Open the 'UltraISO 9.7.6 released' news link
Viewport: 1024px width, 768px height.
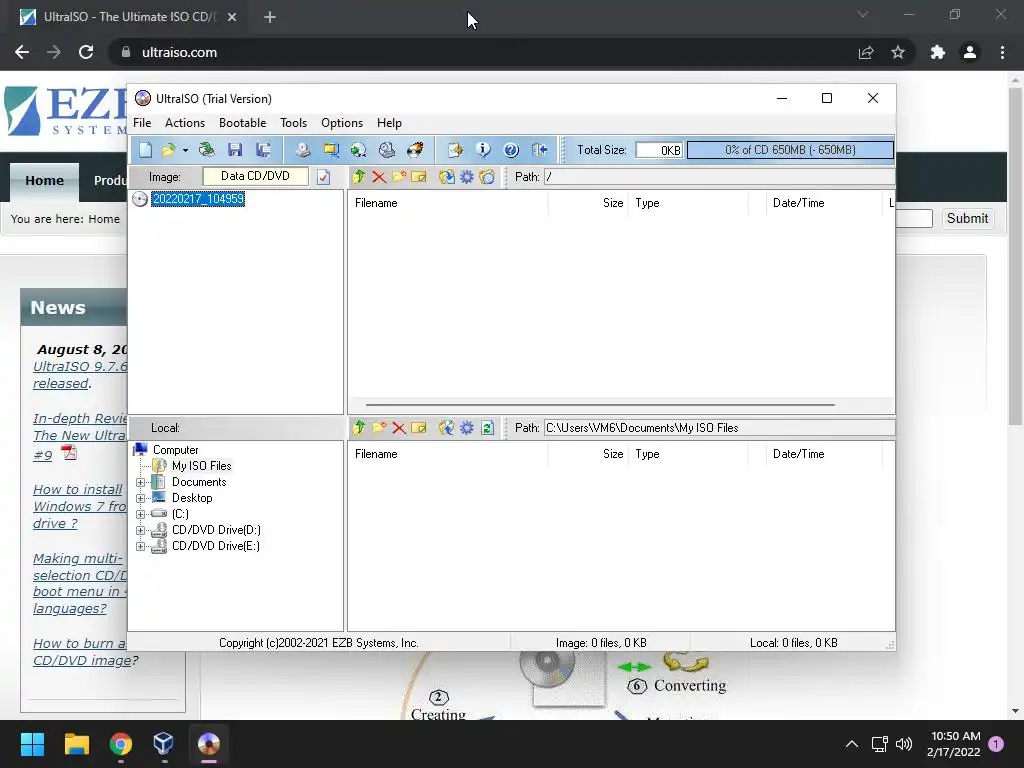click(x=80, y=375)
